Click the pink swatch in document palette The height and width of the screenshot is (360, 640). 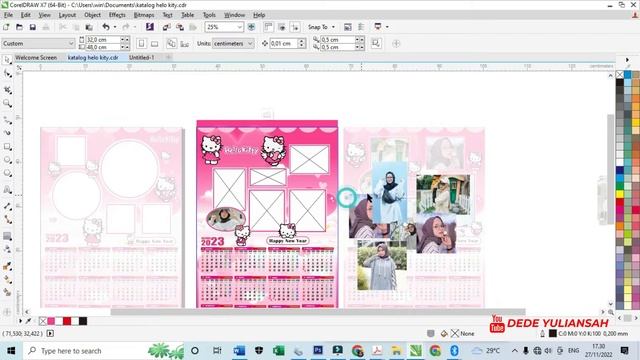coord(51,321)
